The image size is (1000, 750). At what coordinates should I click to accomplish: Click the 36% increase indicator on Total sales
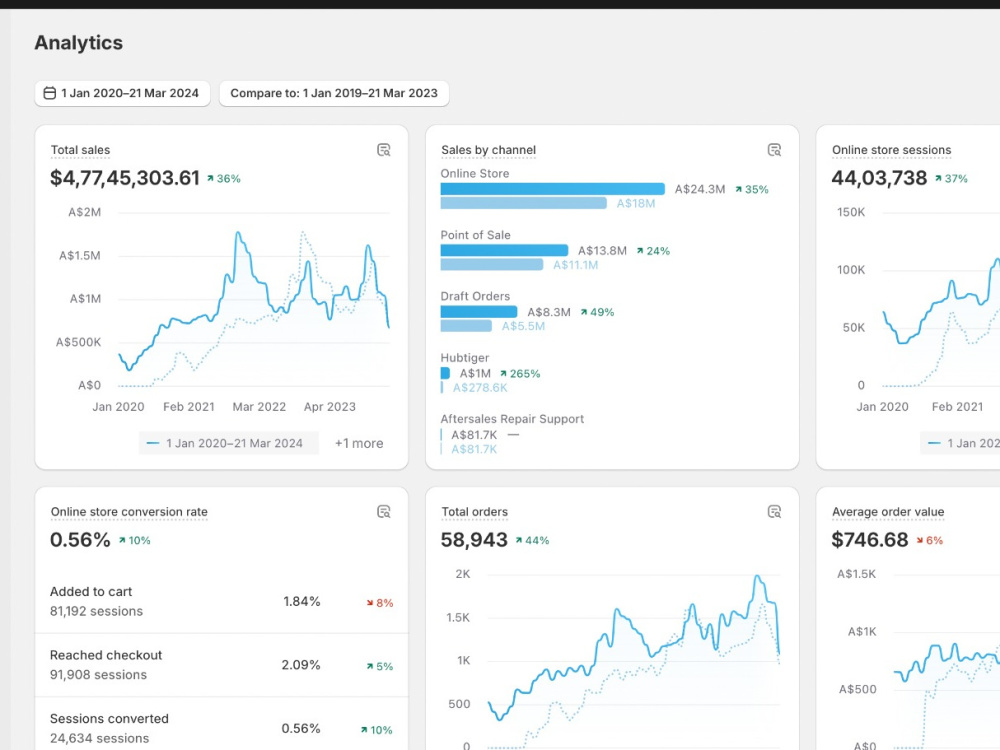[223, 179]
